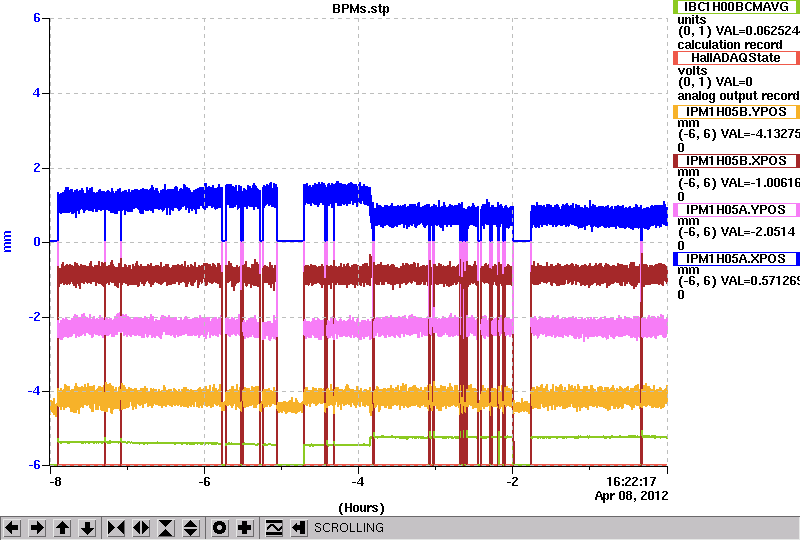
Task: Pan the plot upward with the up arrow
Action: [x=62, y=528]
